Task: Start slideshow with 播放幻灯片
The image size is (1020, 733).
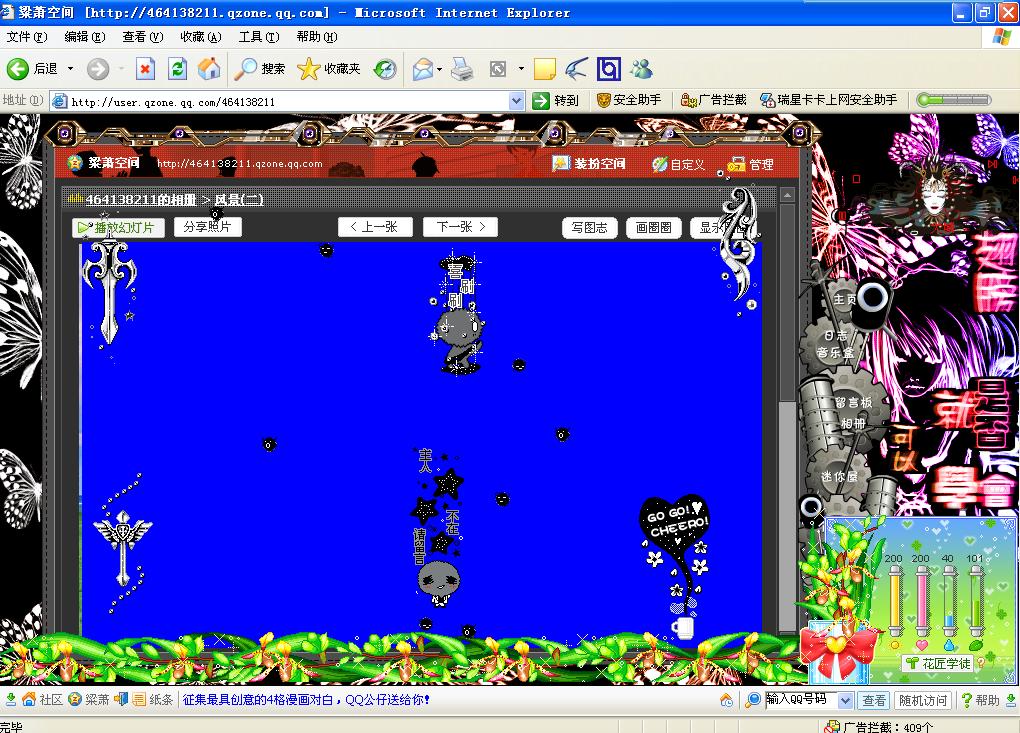Action: (x=118, y=228)
